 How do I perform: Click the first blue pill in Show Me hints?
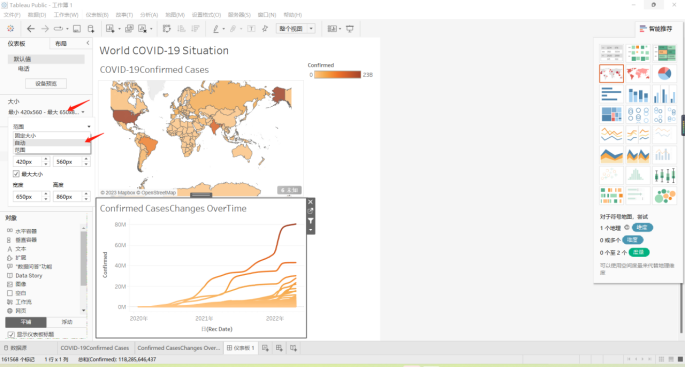(642, 228)
